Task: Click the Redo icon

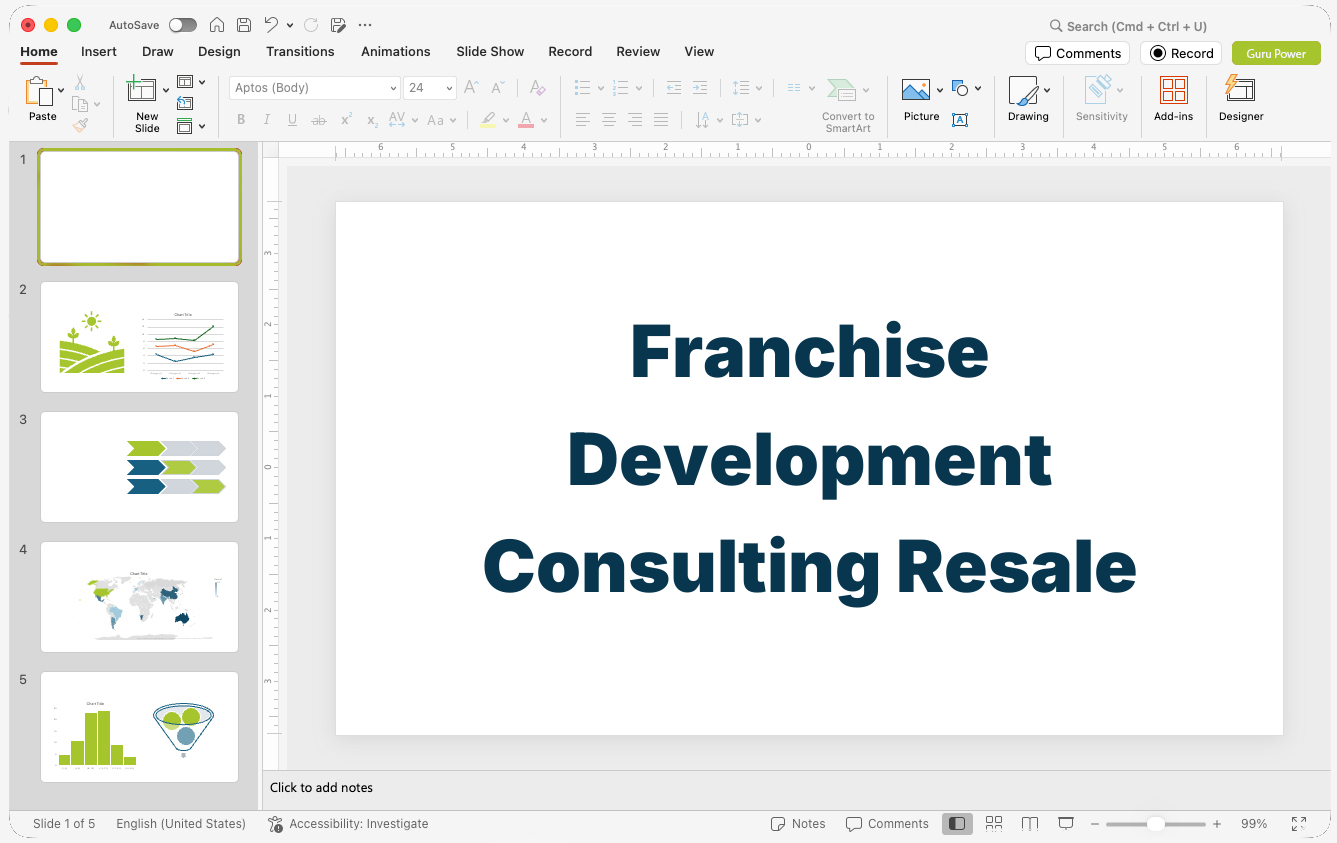Action: tap(311, 25)
